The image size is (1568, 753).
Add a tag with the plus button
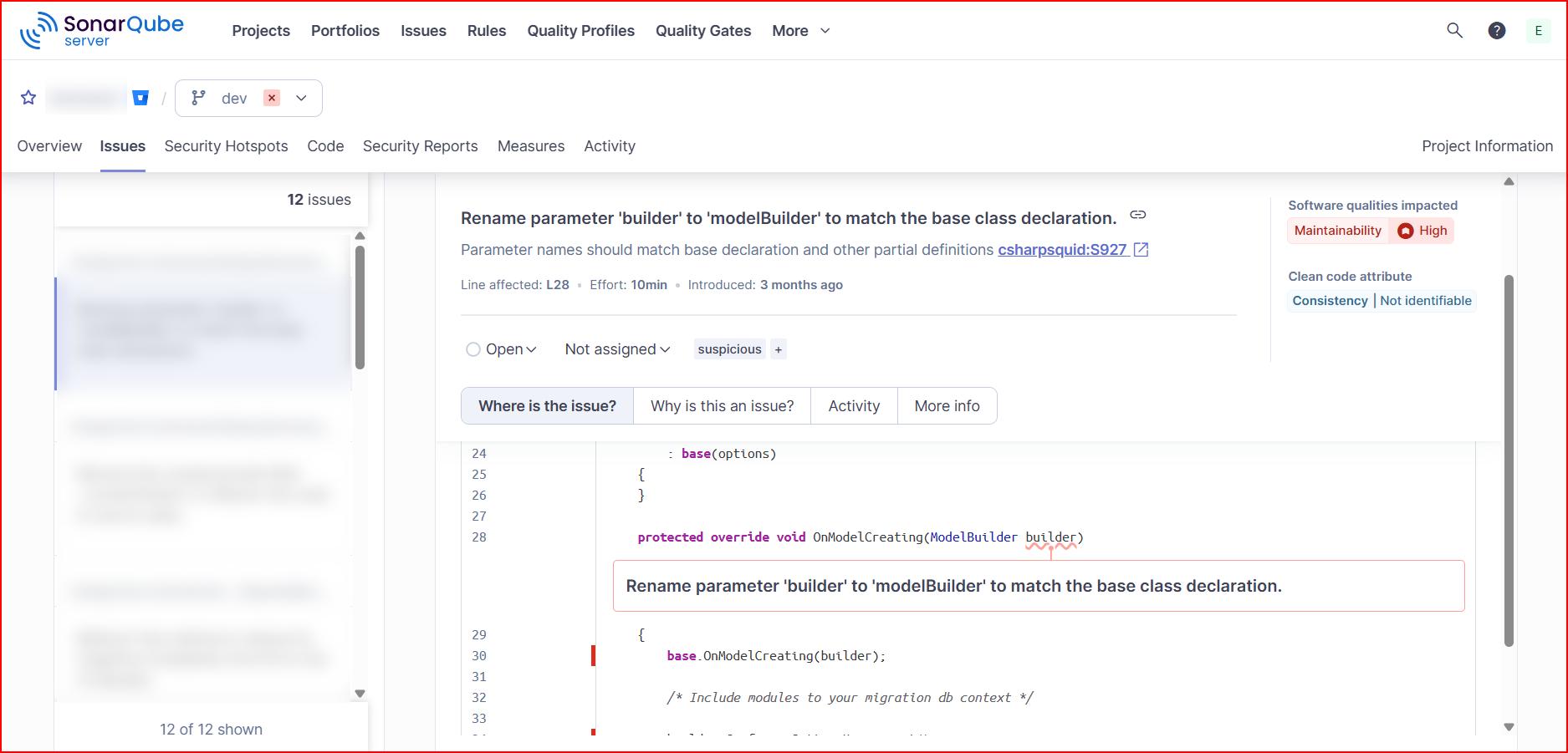coord(778,349)
